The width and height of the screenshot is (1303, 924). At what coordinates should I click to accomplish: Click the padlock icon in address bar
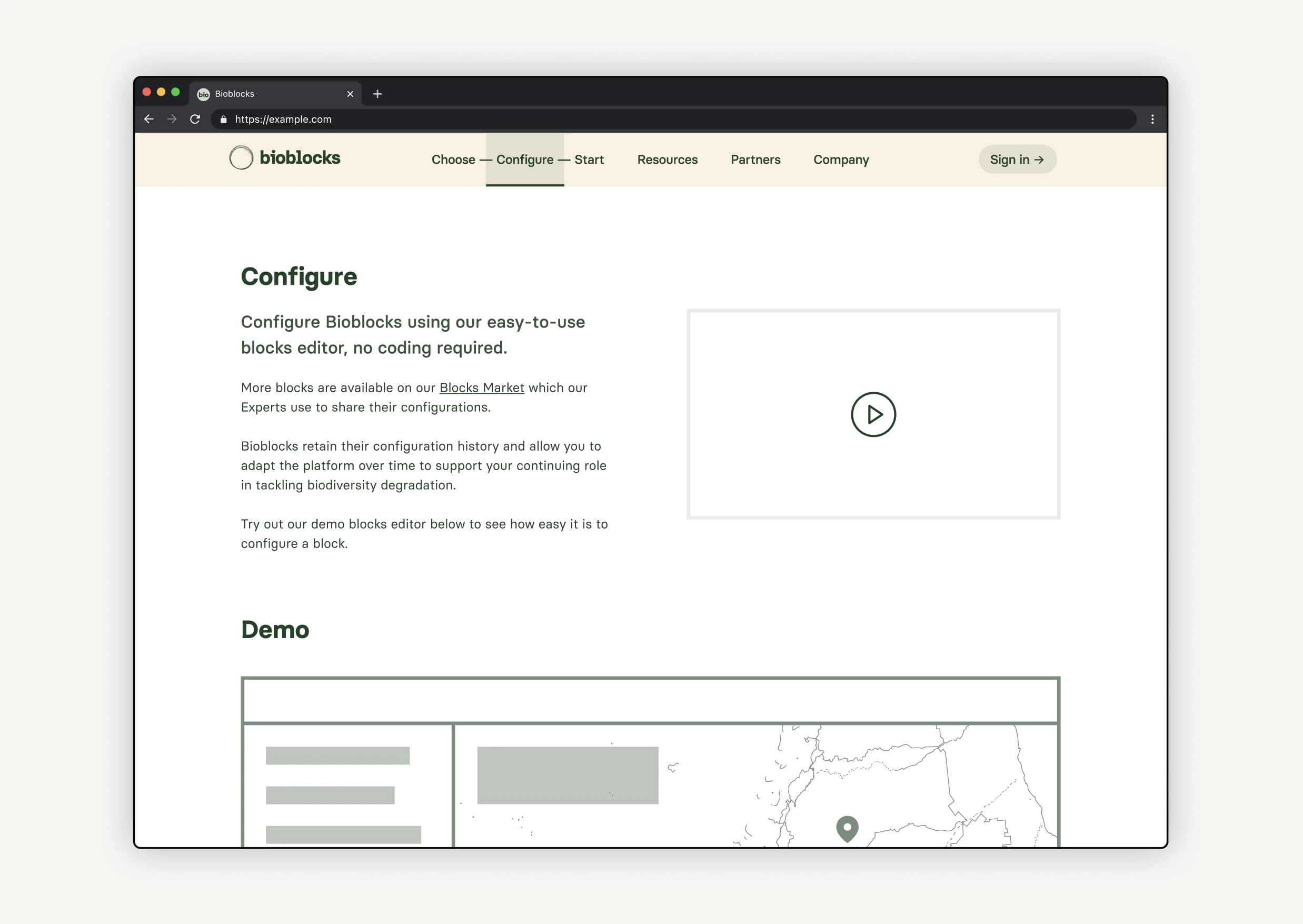point(224,119)
